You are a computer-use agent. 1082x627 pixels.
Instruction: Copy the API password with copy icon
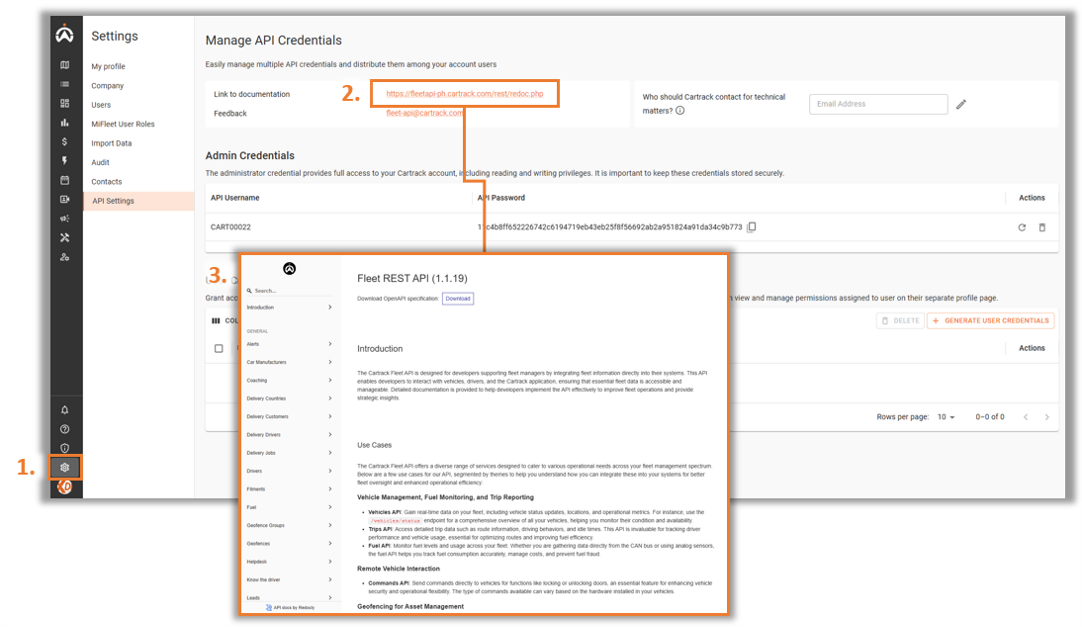752,227
